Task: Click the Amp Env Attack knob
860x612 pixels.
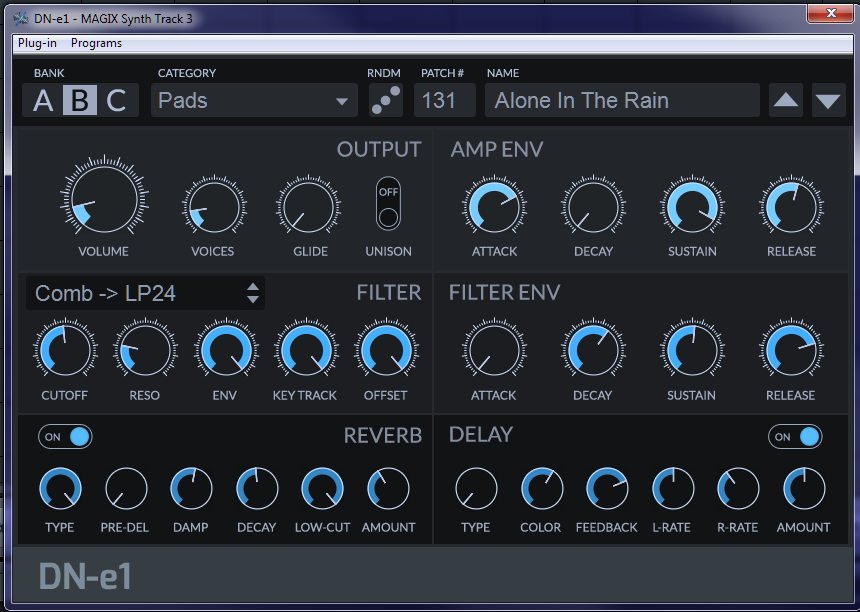Action: [494, 208]
